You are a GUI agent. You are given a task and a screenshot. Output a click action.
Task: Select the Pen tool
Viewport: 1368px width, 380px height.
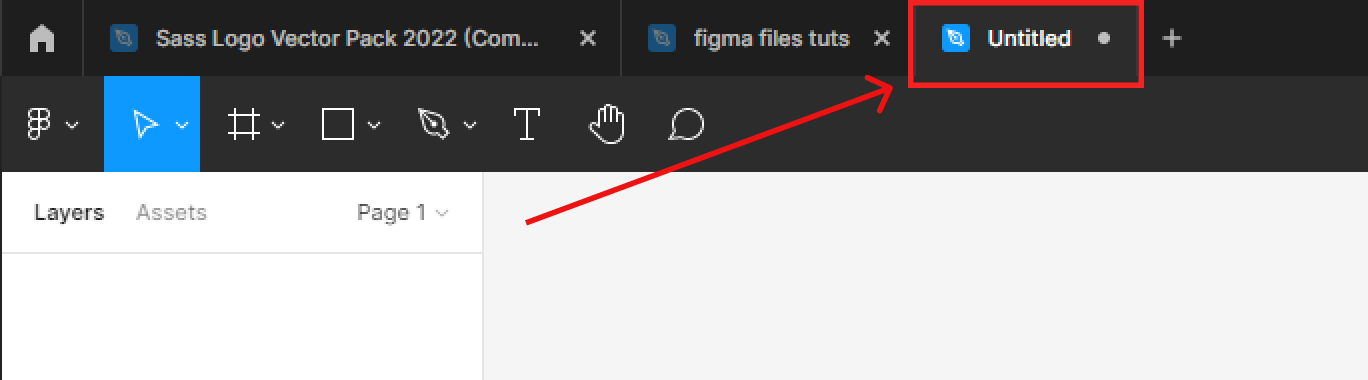pos(433,125)
